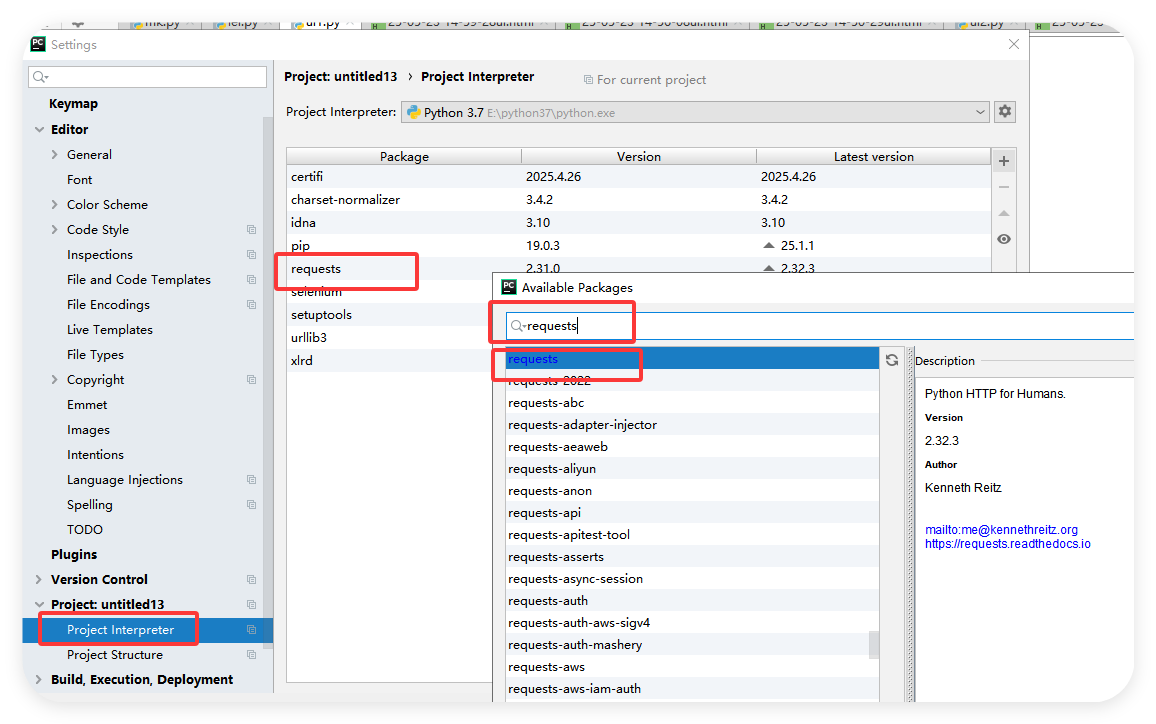1156x724 pixels.
Task: Click the Version column header
Action: pyautogui.click(x=638, y=156)
